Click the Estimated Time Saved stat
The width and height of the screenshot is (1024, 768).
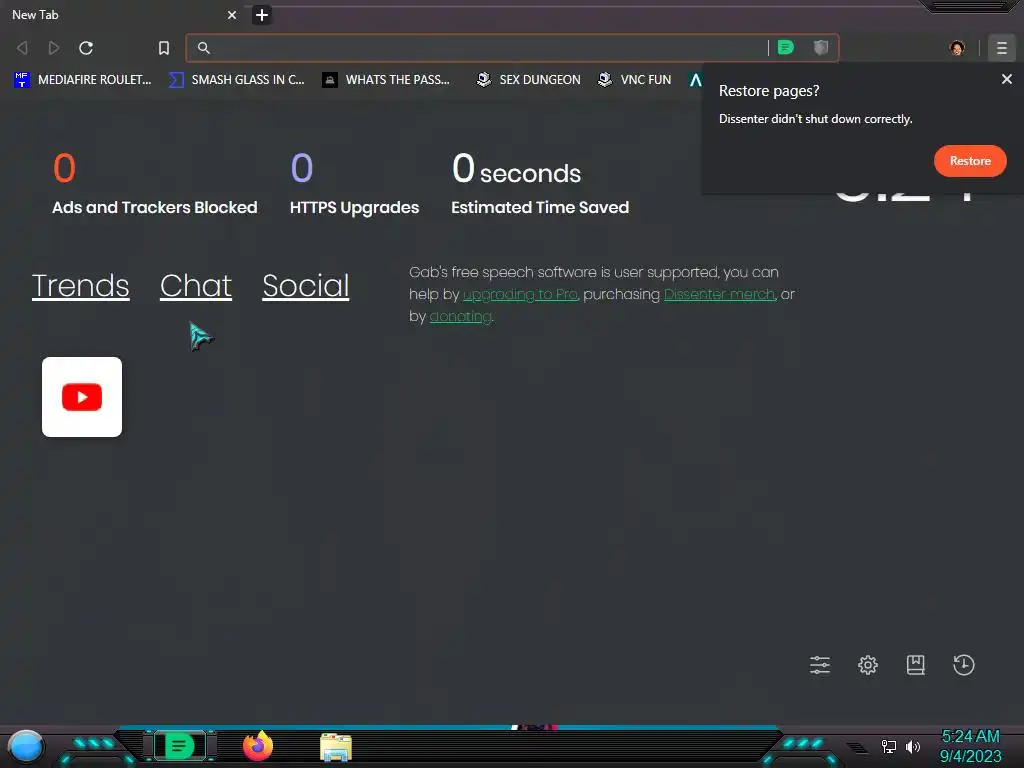click(x=540, y=184)
